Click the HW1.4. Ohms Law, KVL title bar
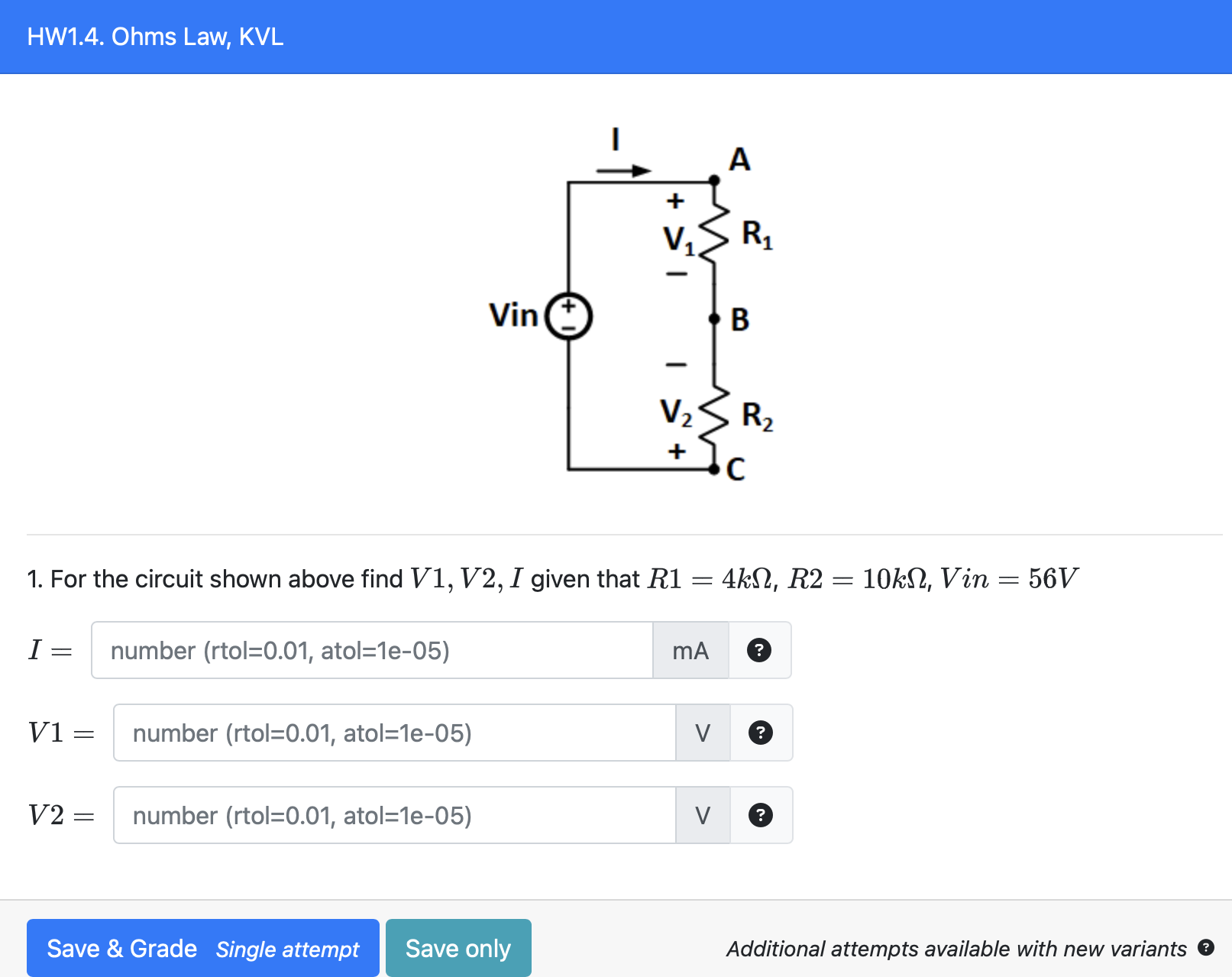1232x977 pixels. (155, 36)
